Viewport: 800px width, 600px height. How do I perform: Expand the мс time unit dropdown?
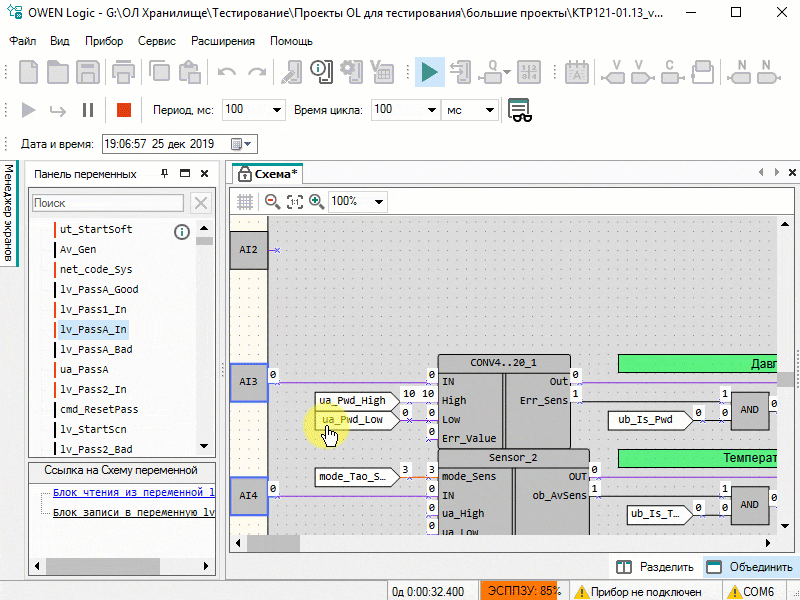489,110
